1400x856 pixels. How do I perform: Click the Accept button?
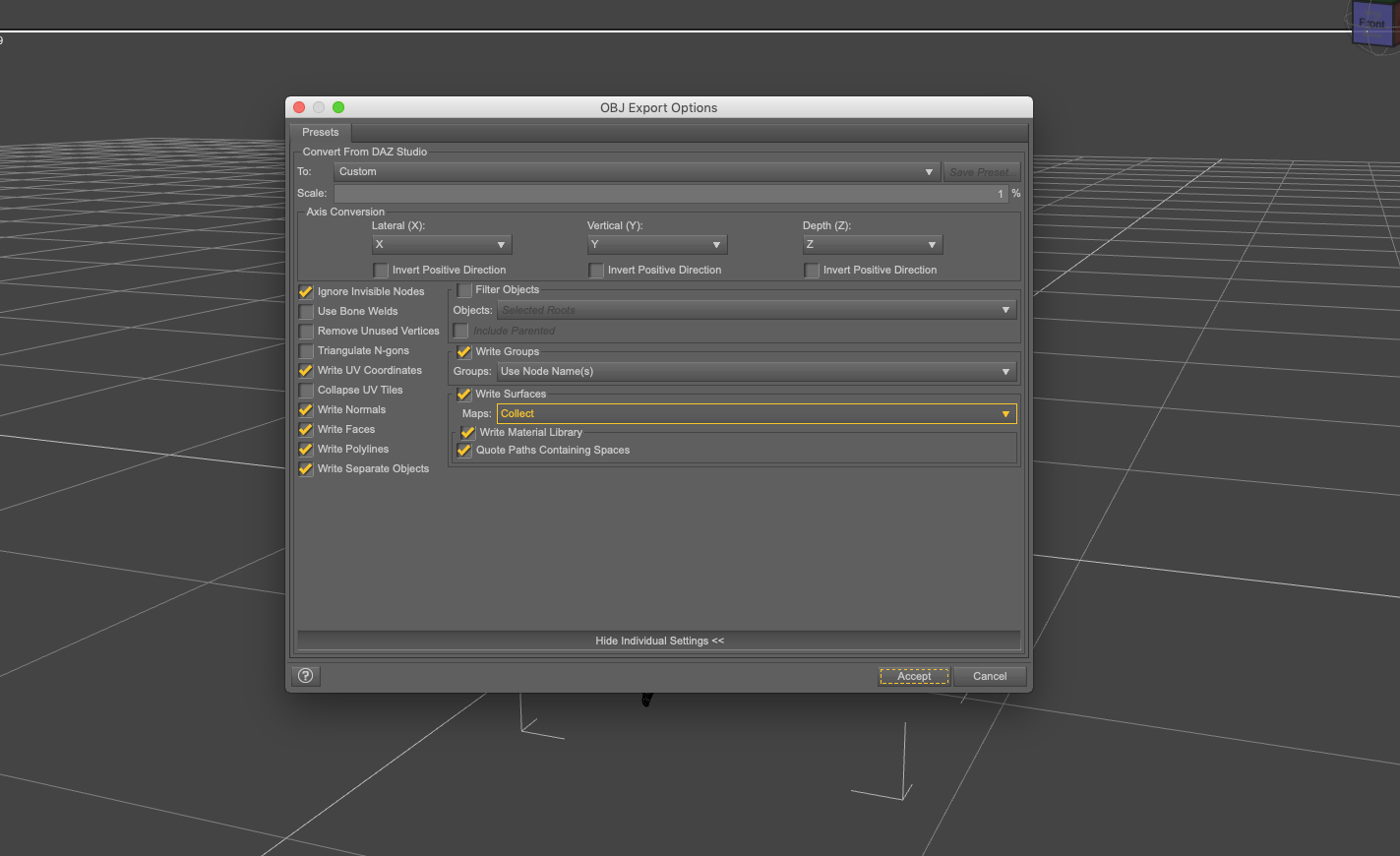tap(914, 676)
